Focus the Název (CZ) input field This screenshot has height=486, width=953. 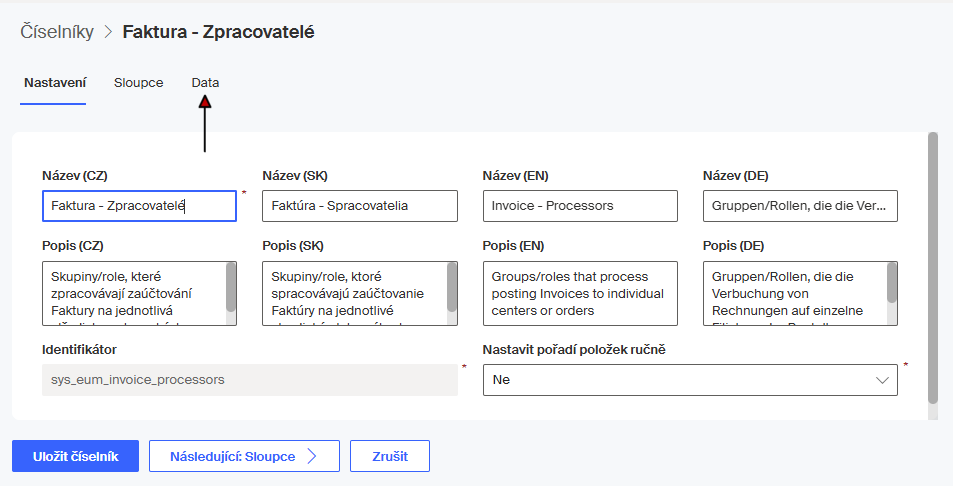139,206
